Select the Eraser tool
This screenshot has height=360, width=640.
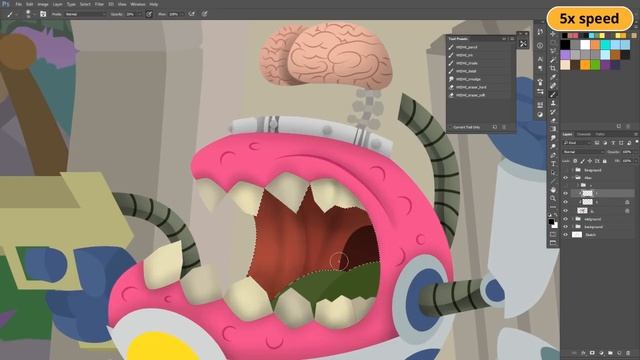point(553,120)
